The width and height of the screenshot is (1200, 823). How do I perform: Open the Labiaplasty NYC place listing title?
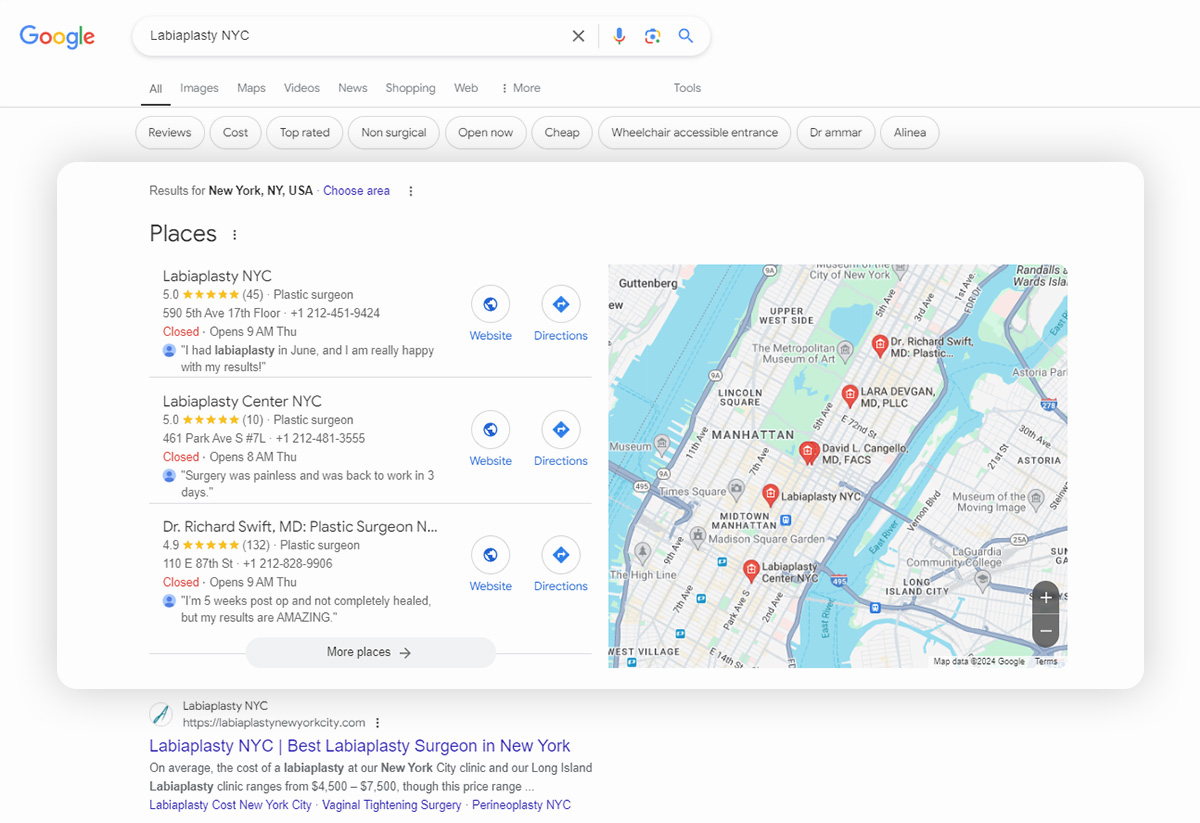tap(217, 276)
